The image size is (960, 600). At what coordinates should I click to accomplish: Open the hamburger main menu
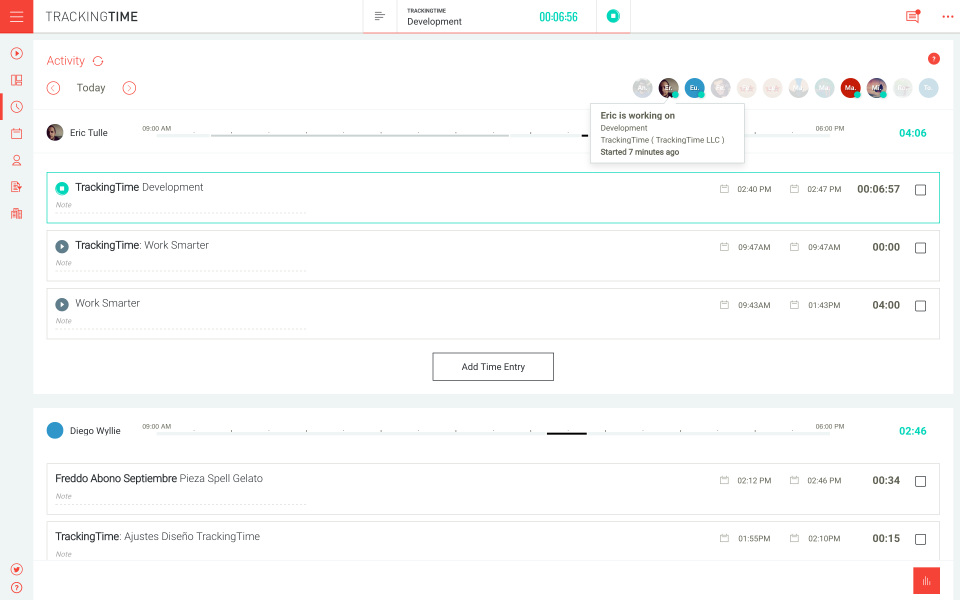click(x=17, y=17)
